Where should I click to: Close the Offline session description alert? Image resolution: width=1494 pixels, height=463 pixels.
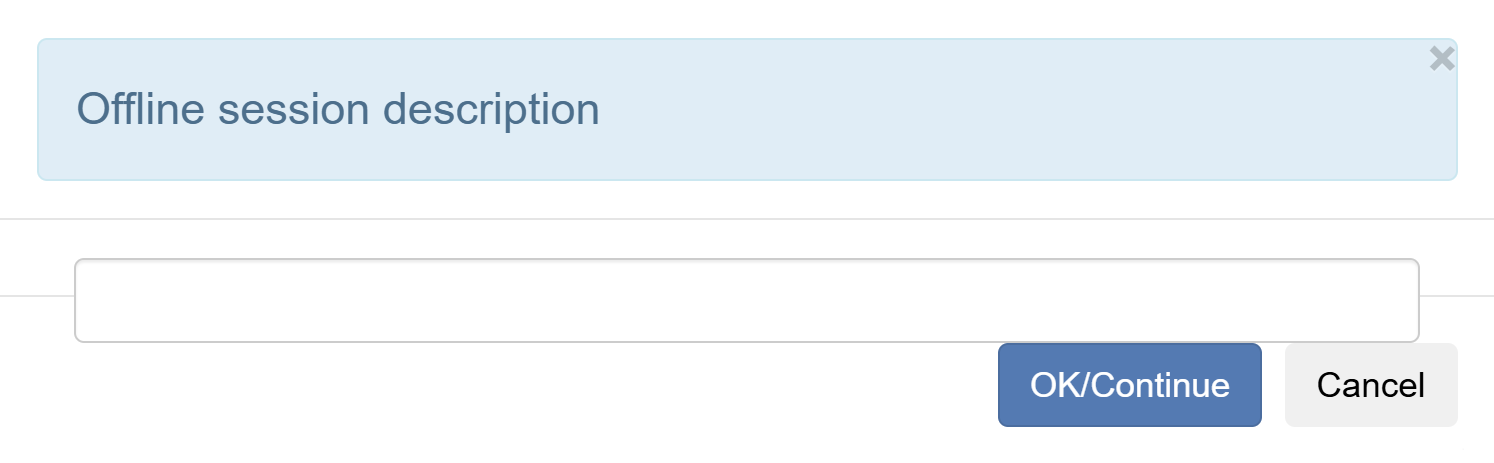(x=1441, y=60)
